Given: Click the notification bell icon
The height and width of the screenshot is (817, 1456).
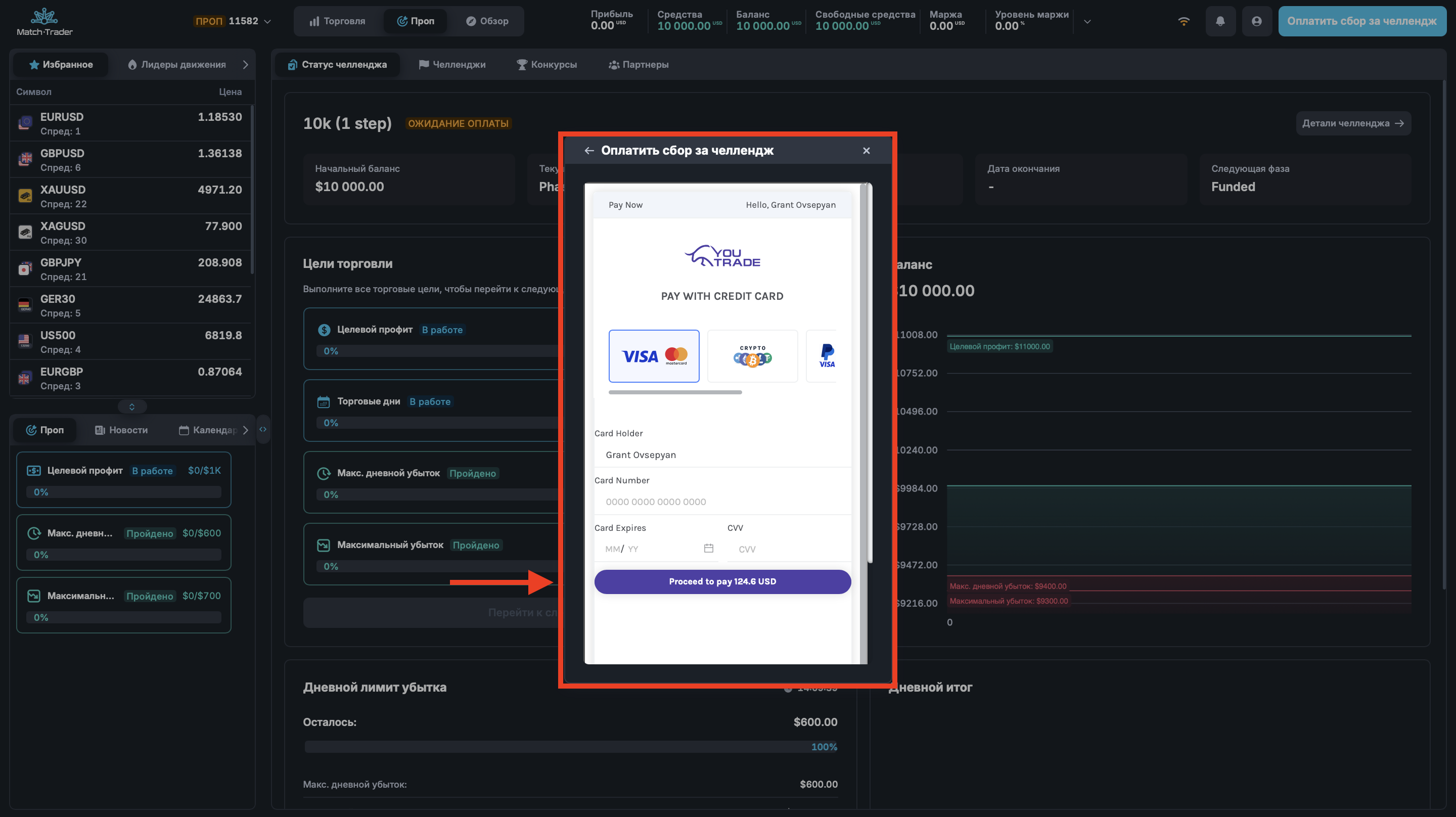Looking at the screenshot, I should pos(1220,21).
